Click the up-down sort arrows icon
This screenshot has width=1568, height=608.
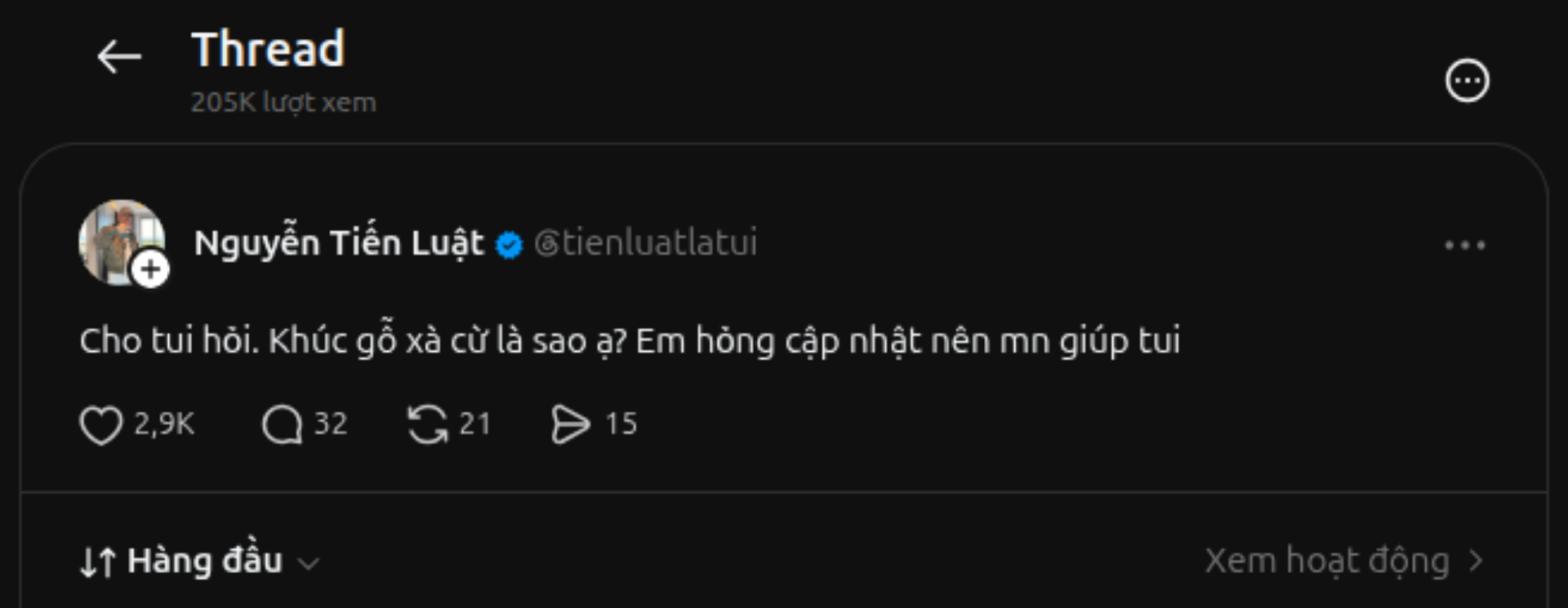(98, 562)
